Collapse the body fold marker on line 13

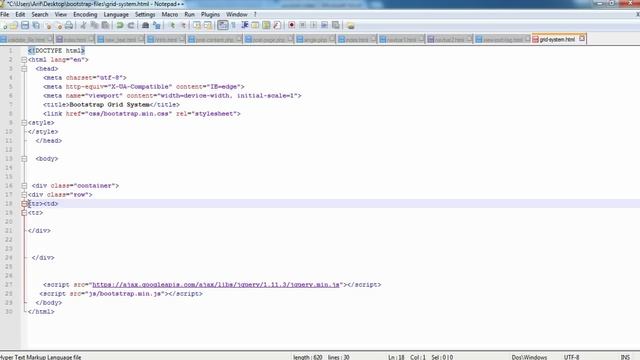pos(24,158)
